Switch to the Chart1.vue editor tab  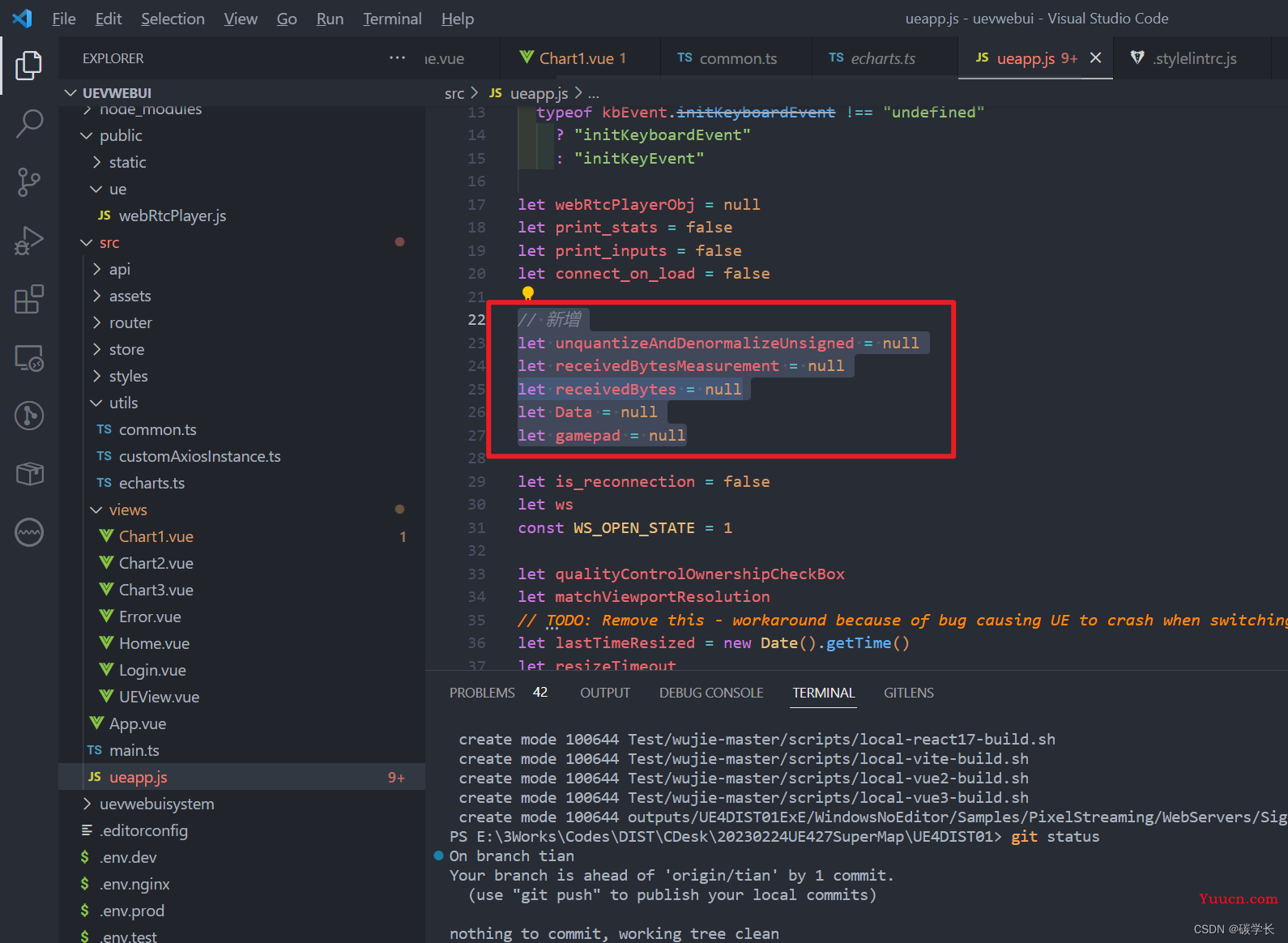(580, 58)
